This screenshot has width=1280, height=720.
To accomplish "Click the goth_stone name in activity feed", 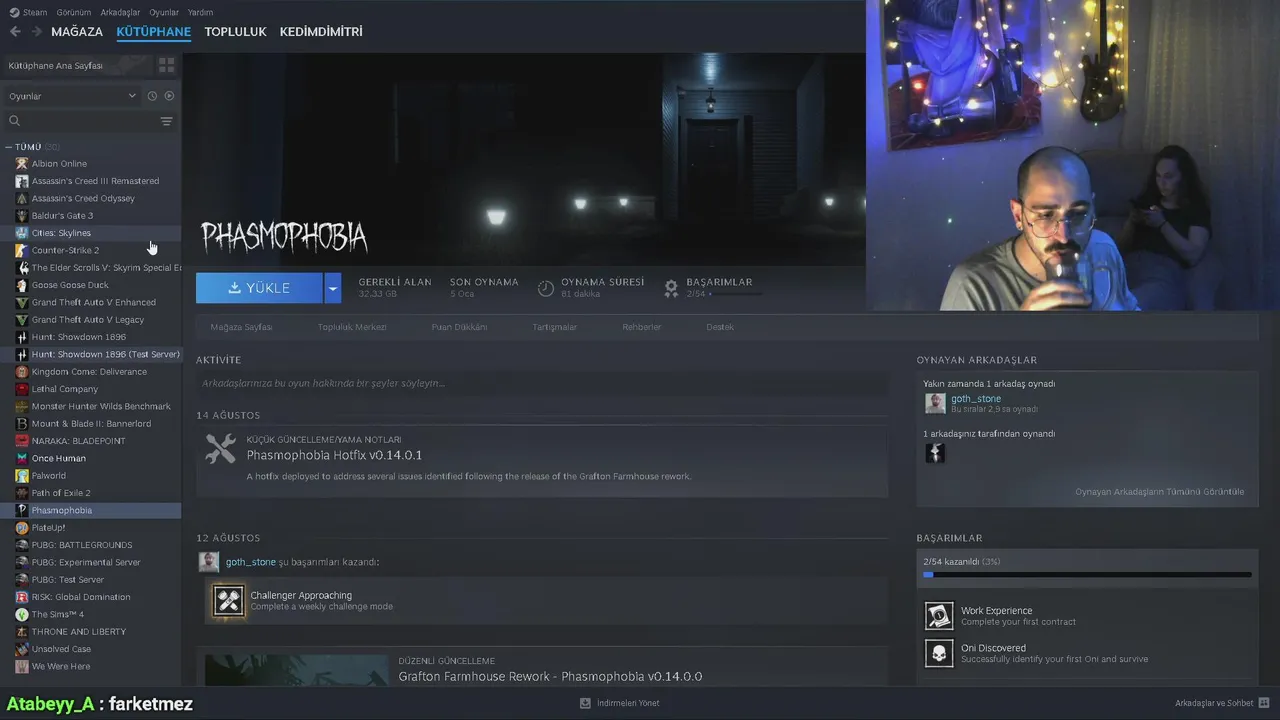I will pos(250,562).
